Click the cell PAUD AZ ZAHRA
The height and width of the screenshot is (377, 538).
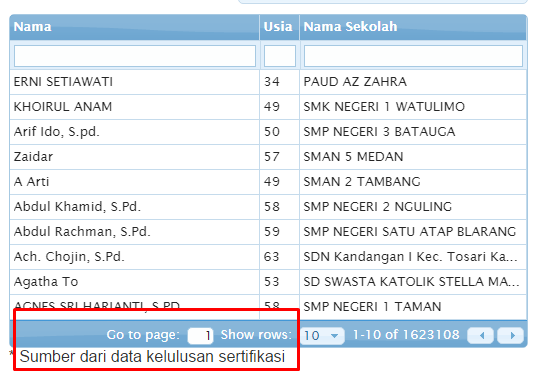coord(413,82)
